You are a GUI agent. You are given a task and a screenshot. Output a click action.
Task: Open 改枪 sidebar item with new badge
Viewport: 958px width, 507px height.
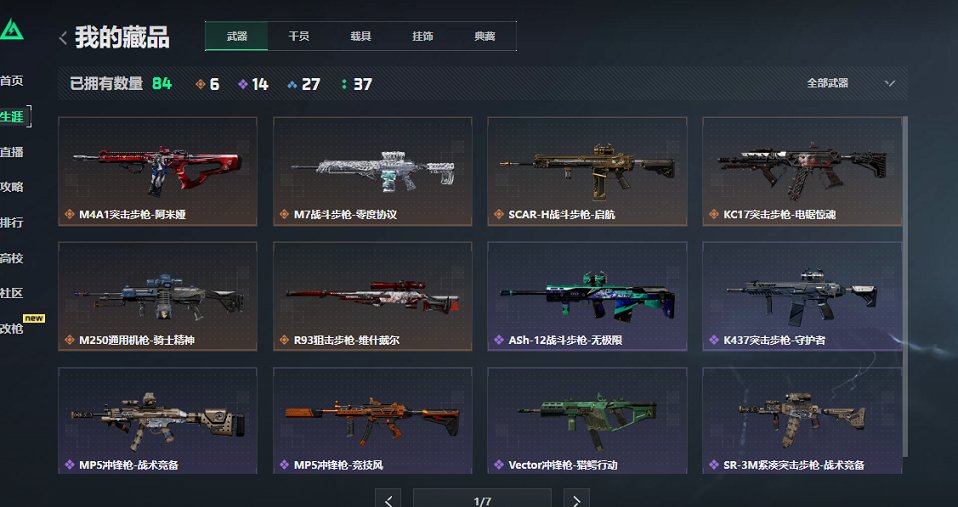[12, 329]
